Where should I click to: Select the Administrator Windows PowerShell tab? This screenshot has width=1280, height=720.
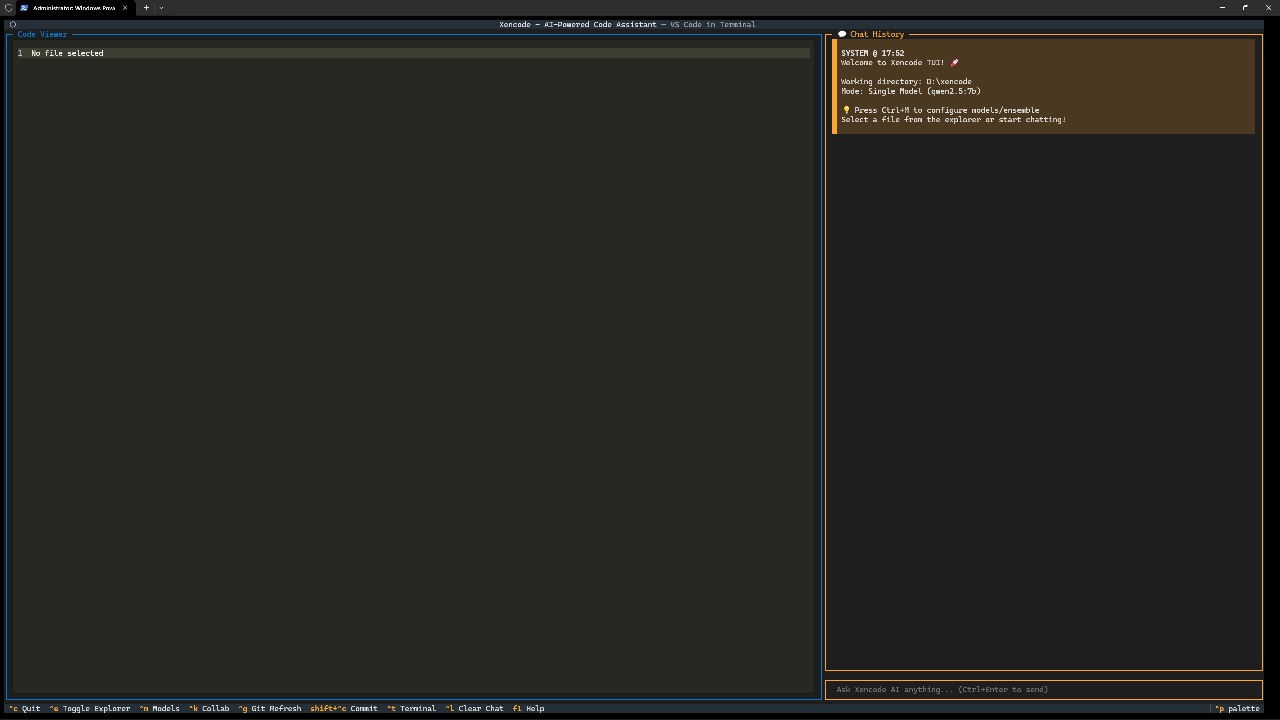[74, 8]
